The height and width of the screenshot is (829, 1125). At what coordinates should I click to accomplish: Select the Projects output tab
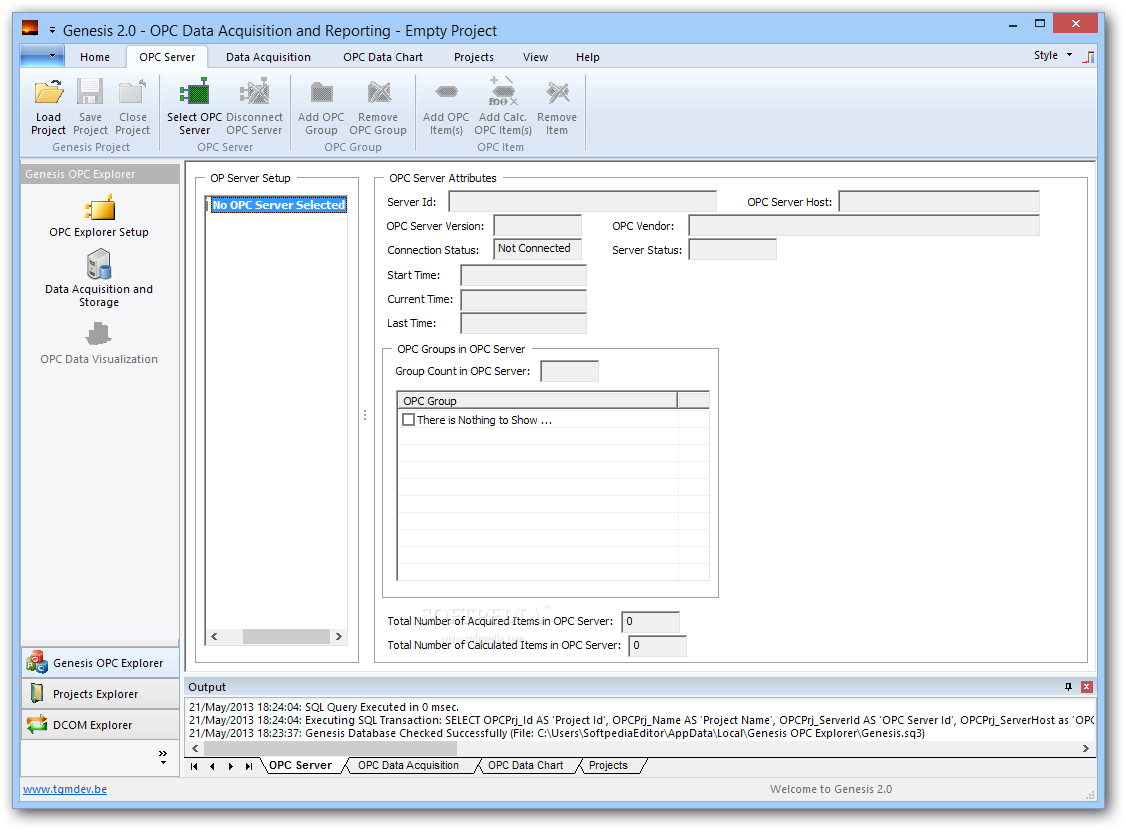[x=608, y=766]
